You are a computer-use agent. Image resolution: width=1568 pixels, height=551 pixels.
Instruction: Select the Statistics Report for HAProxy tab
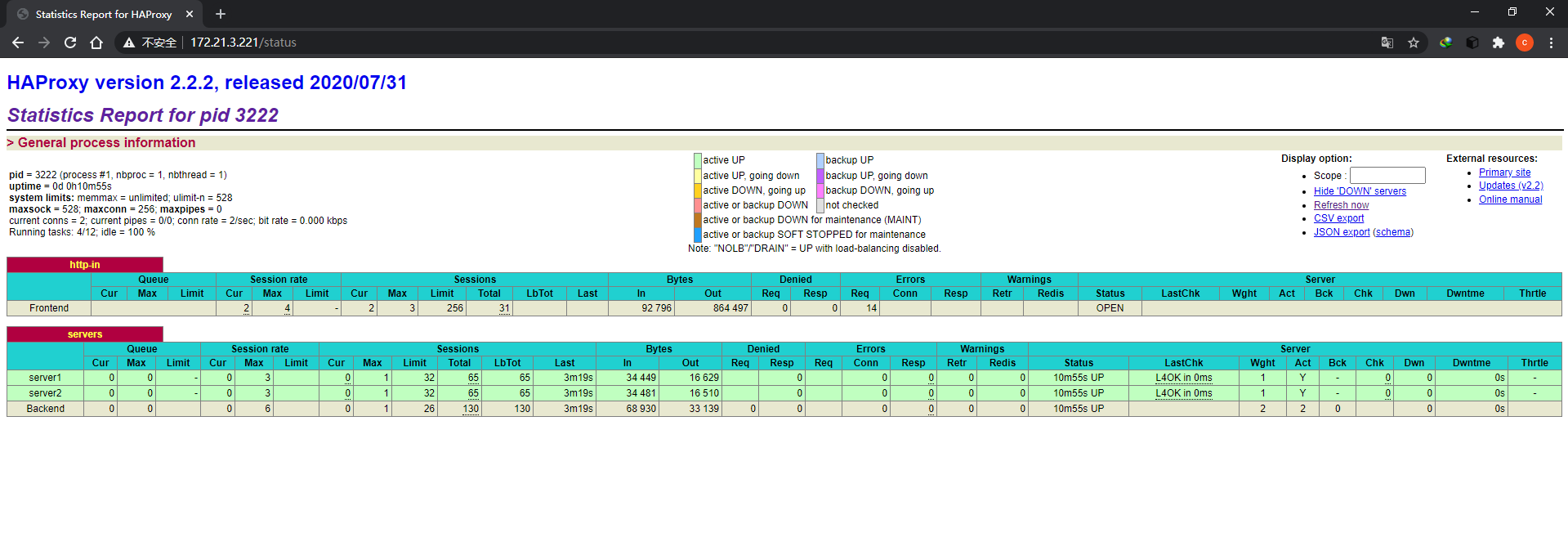[x=104, y=14]
